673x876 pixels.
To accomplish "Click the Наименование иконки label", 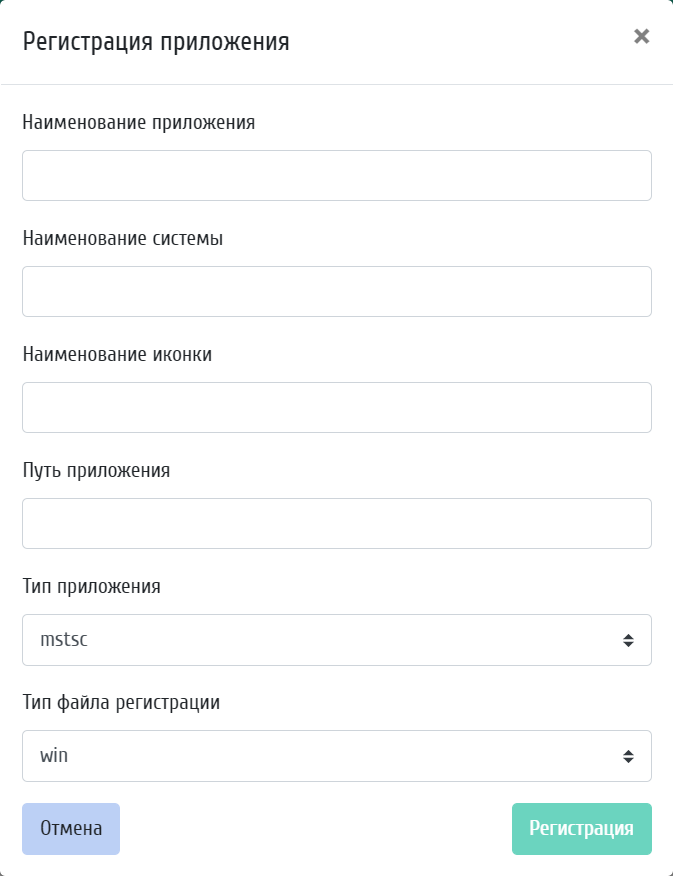I will (117, 354).
